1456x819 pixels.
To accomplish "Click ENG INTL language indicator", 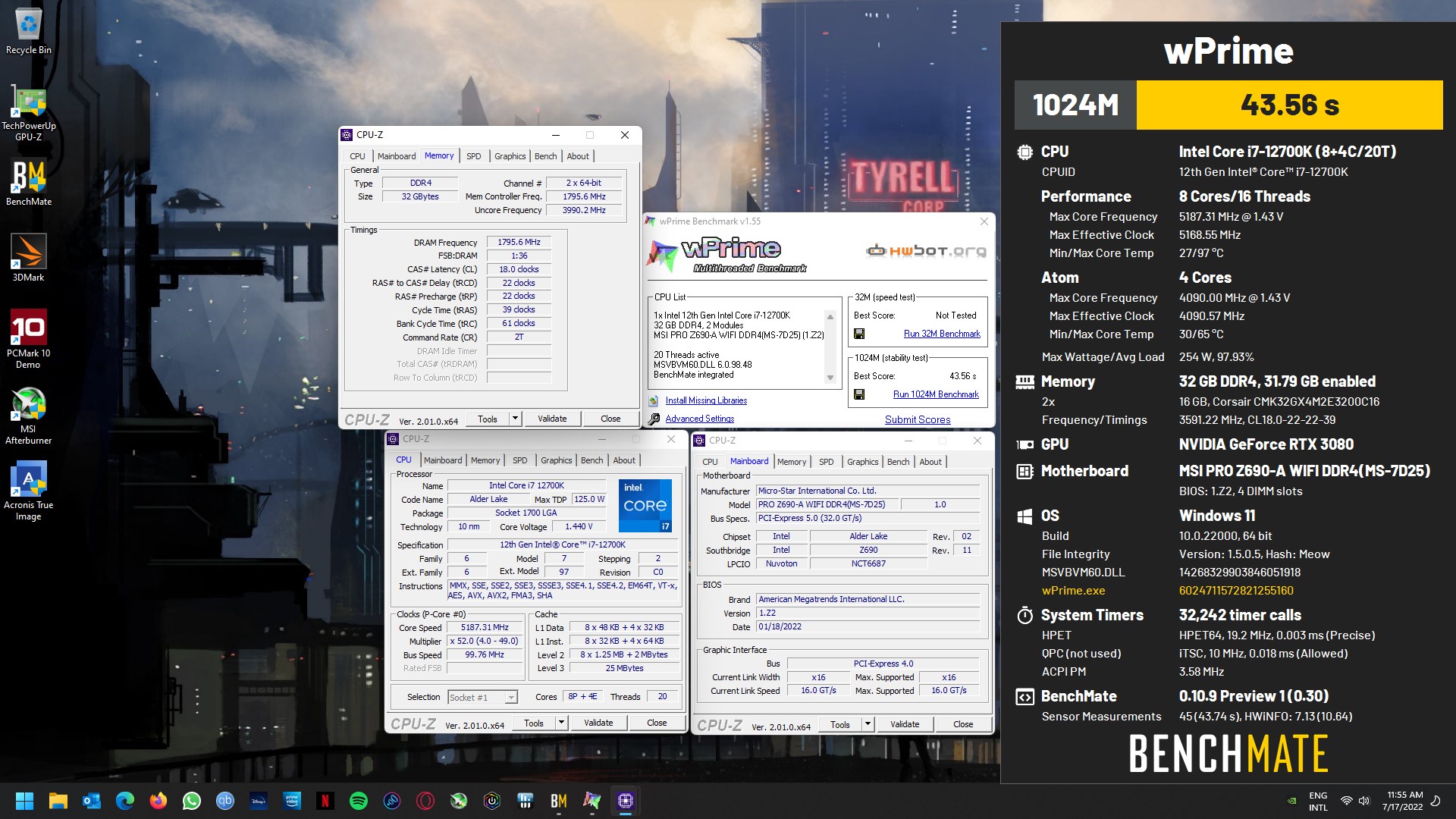I will click(1318, 802).
